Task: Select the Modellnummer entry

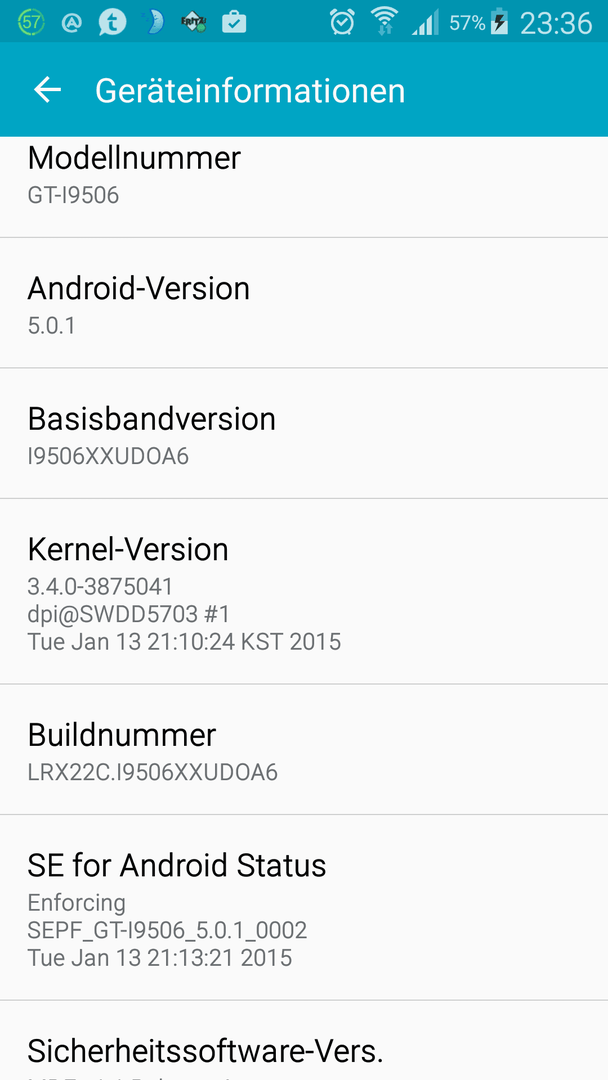Action: (x=304, y=187)
